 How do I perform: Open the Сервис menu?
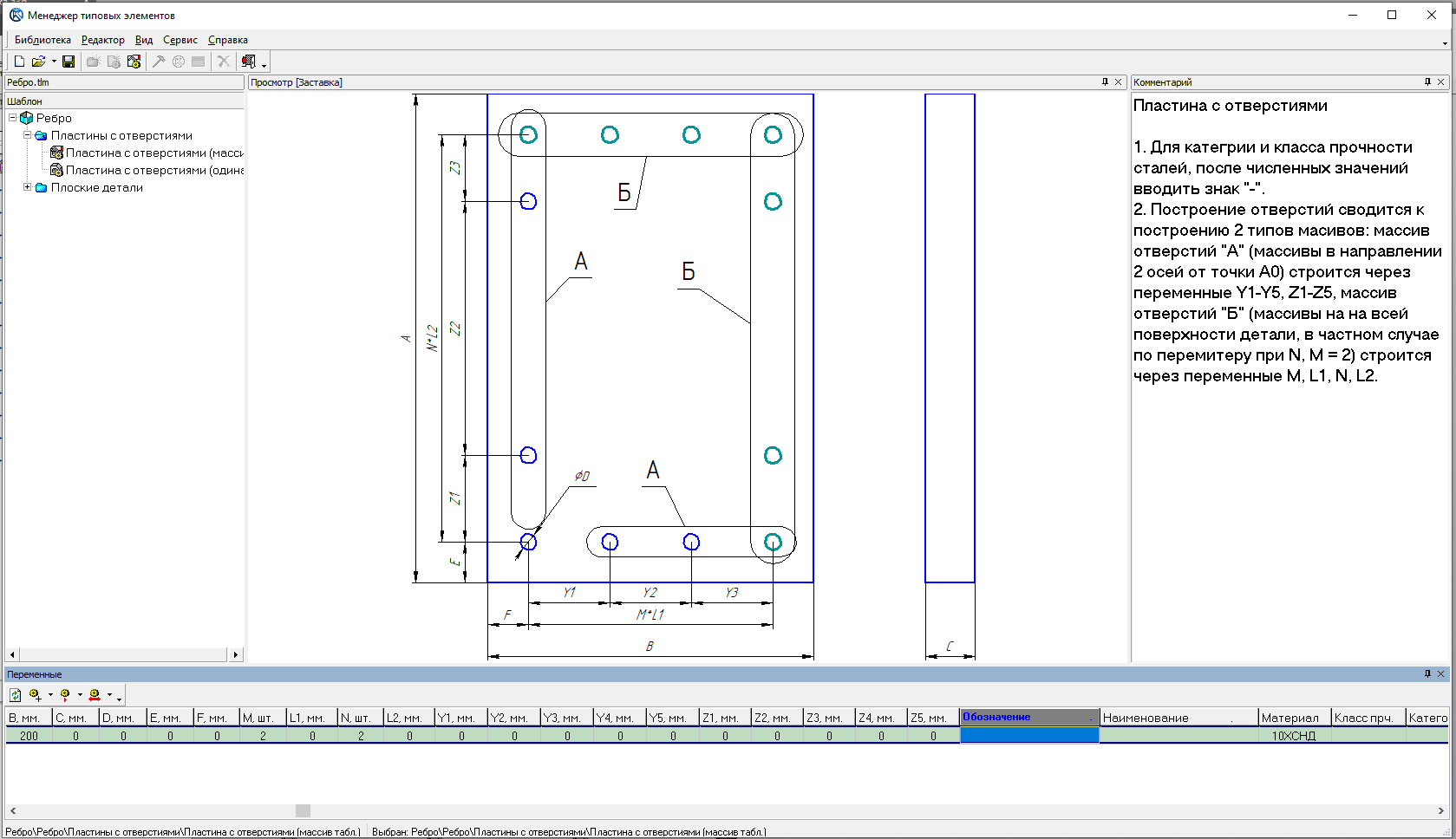tap(180, 40)
